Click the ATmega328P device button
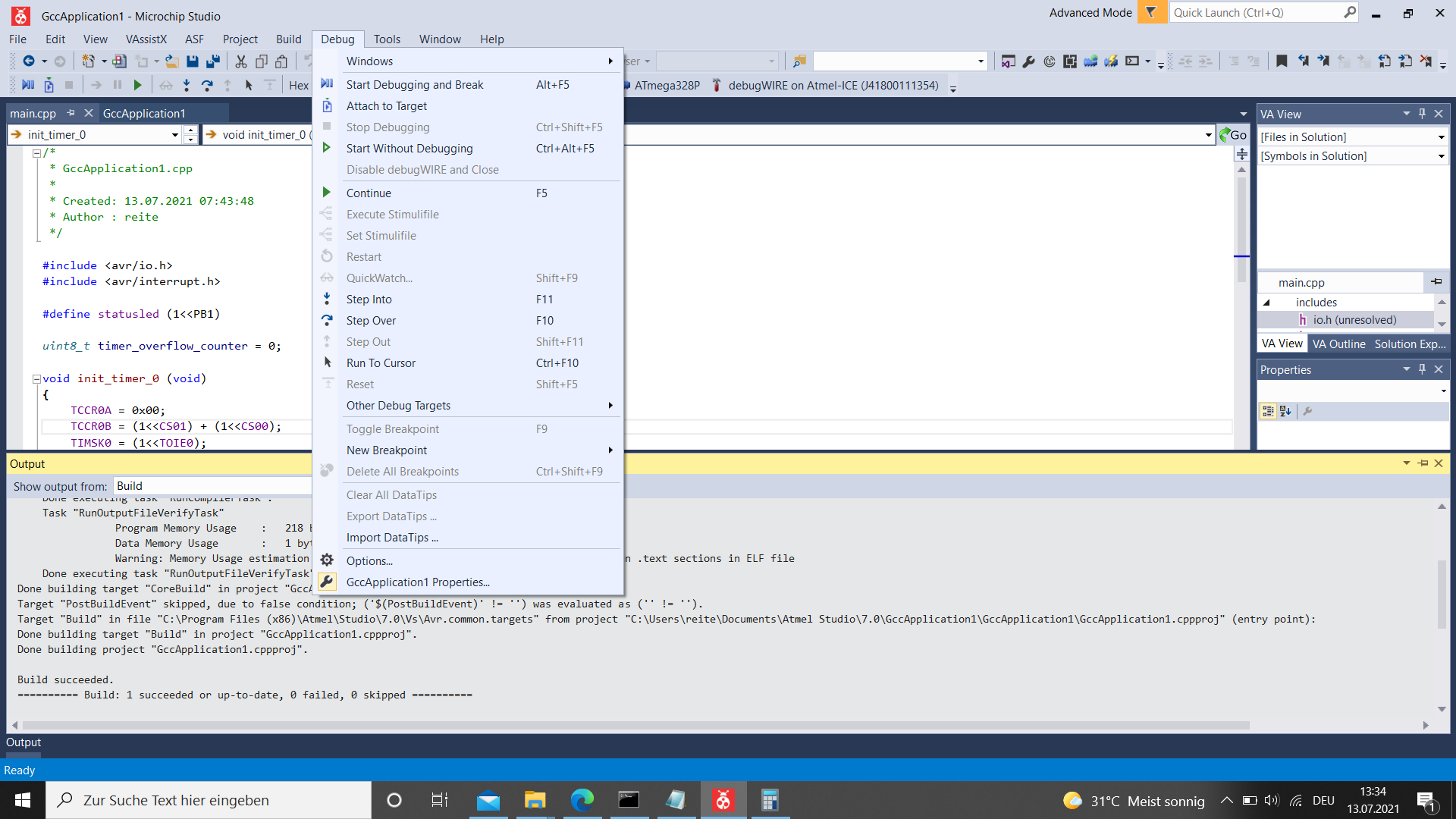This screenshot has height=819, width=1456. [x=662, y=85]
